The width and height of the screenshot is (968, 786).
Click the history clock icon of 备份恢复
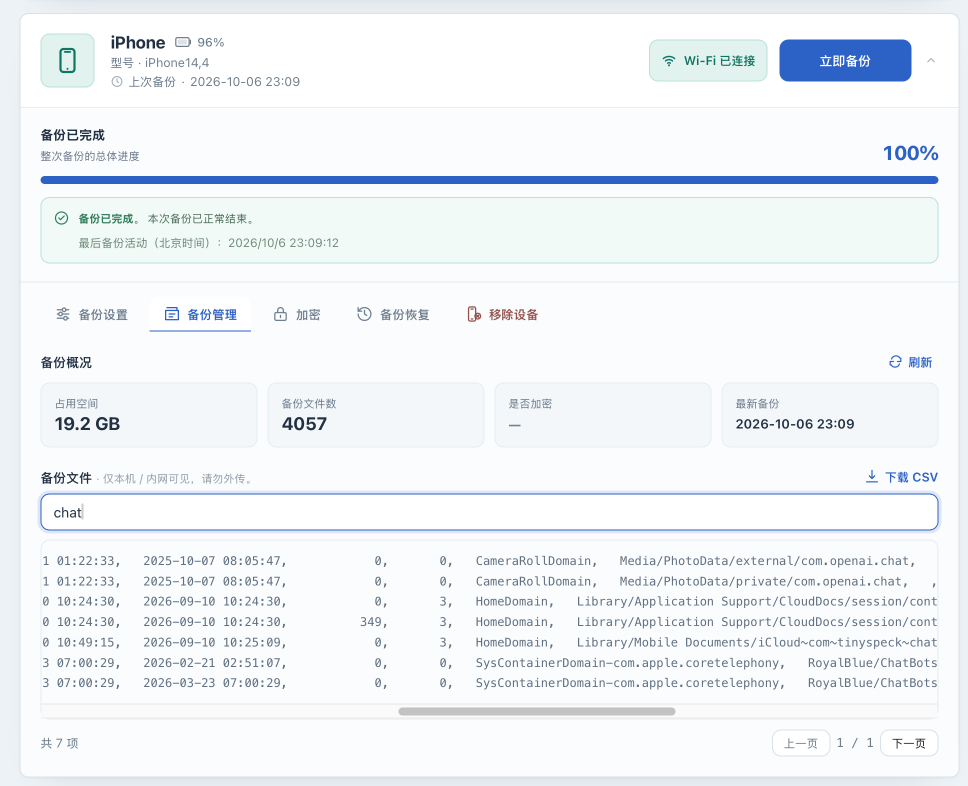click(x=364, y=314)
